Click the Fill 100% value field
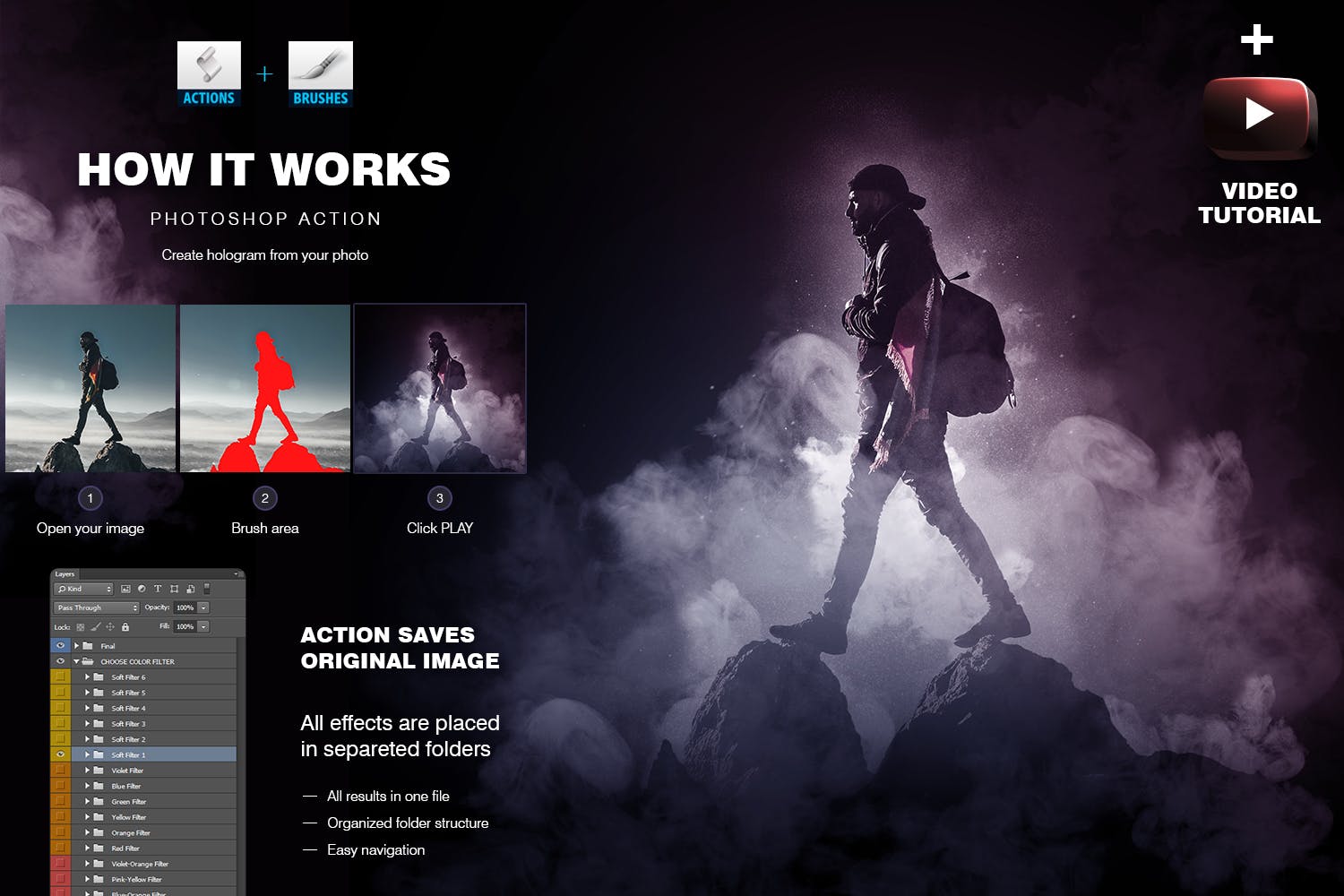 [185, 627]
